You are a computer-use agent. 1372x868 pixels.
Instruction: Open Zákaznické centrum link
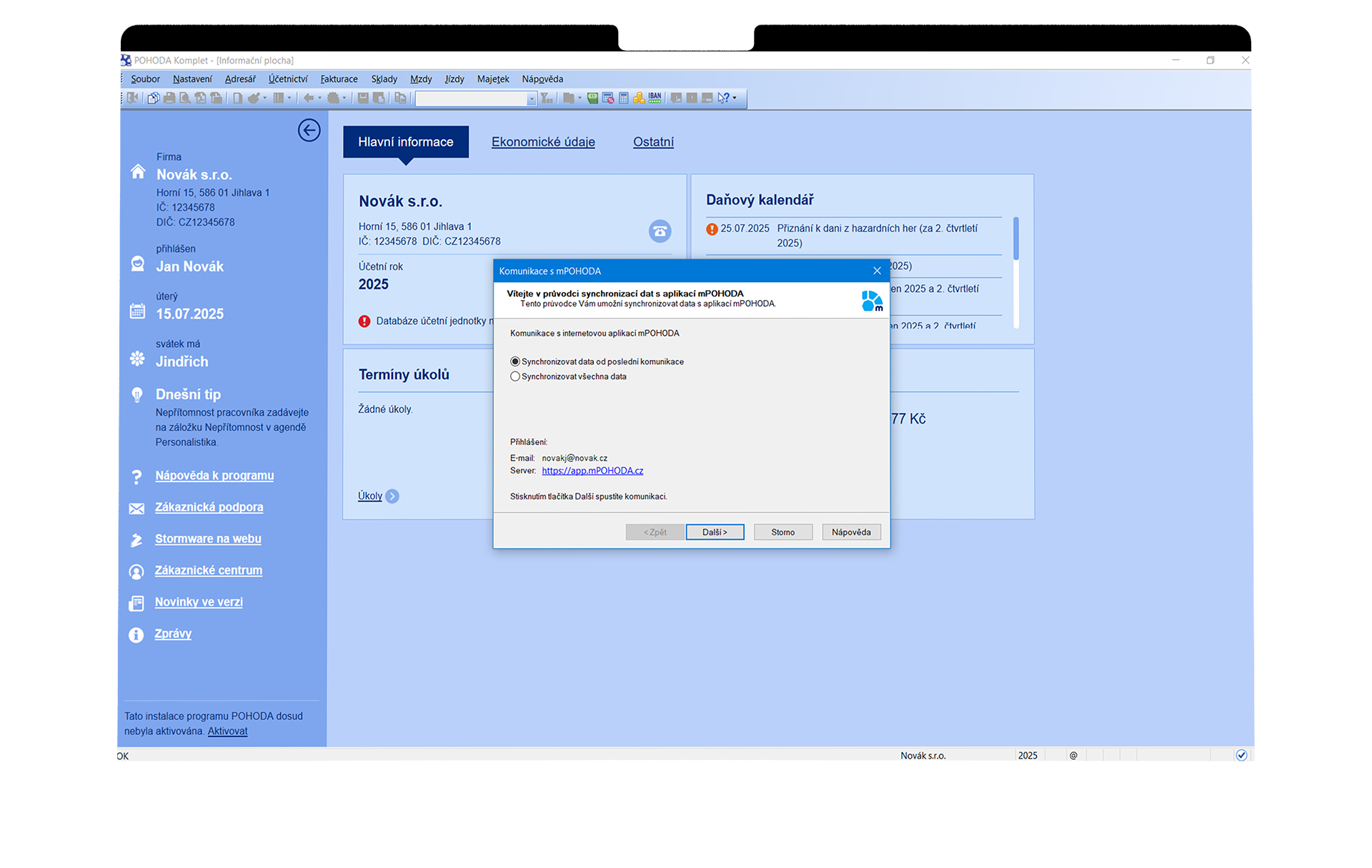coord(209,571)
